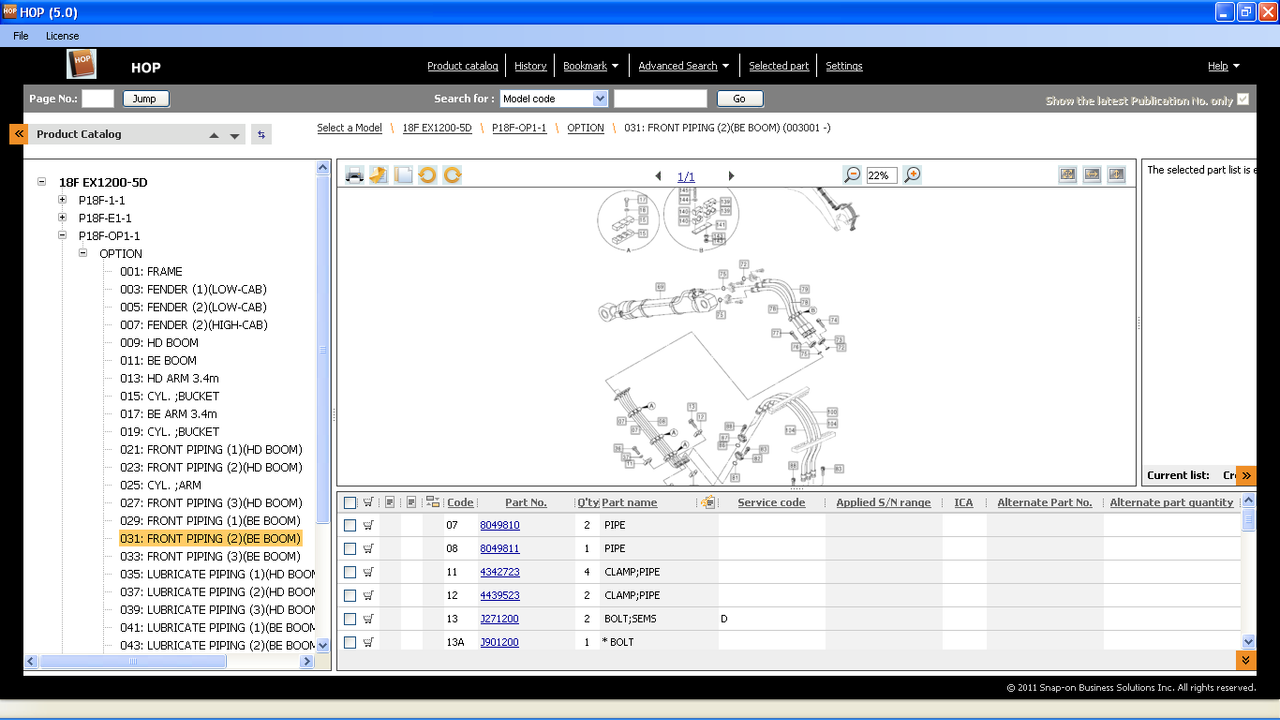Collapse the parts list with the orange down-arrow button
This screenshot has width=1280, height=720.
(x=1246, y=660)
